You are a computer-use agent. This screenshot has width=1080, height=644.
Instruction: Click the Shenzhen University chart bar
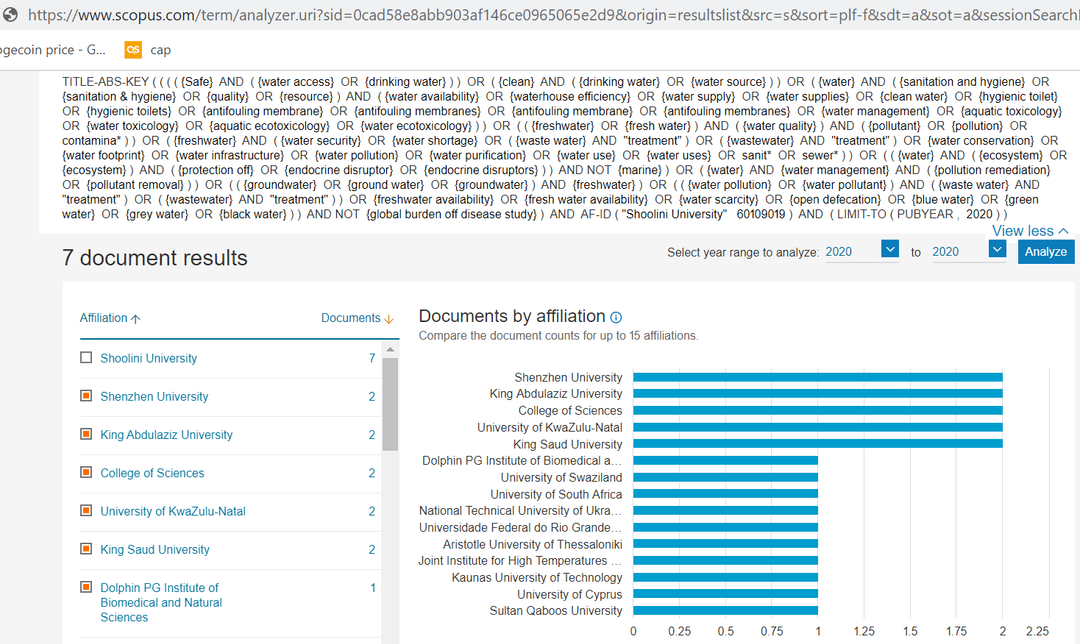coord(818,377)
